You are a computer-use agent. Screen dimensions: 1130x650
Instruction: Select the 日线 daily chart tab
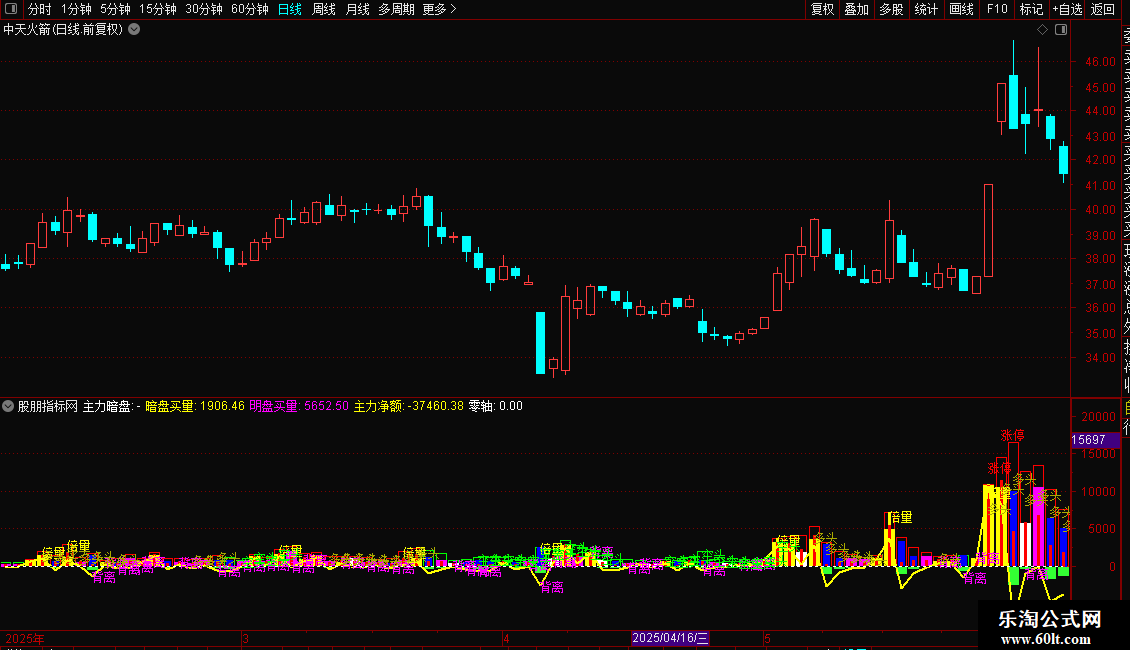290,9
